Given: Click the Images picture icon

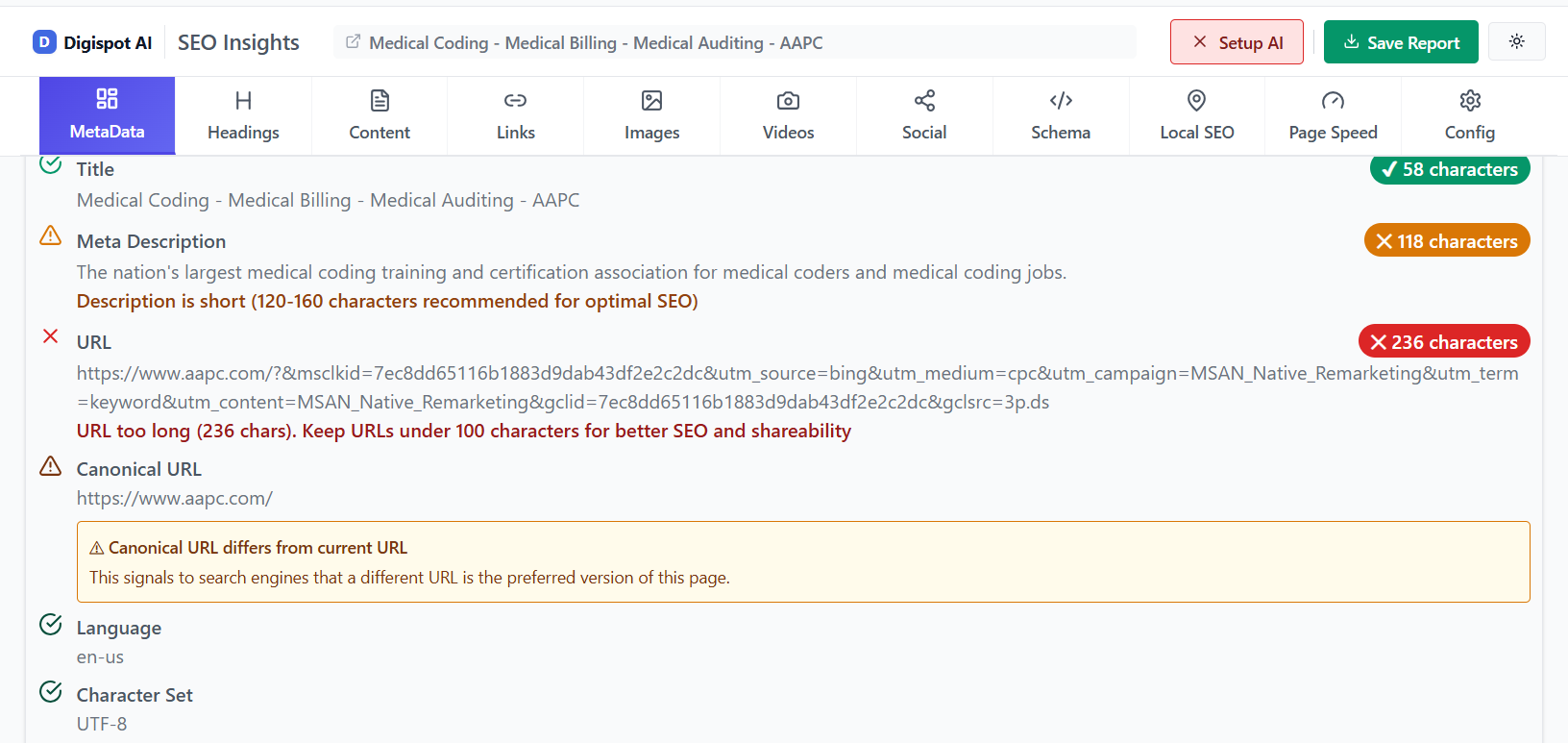Looking at the screenshot, I should [651, 100].
